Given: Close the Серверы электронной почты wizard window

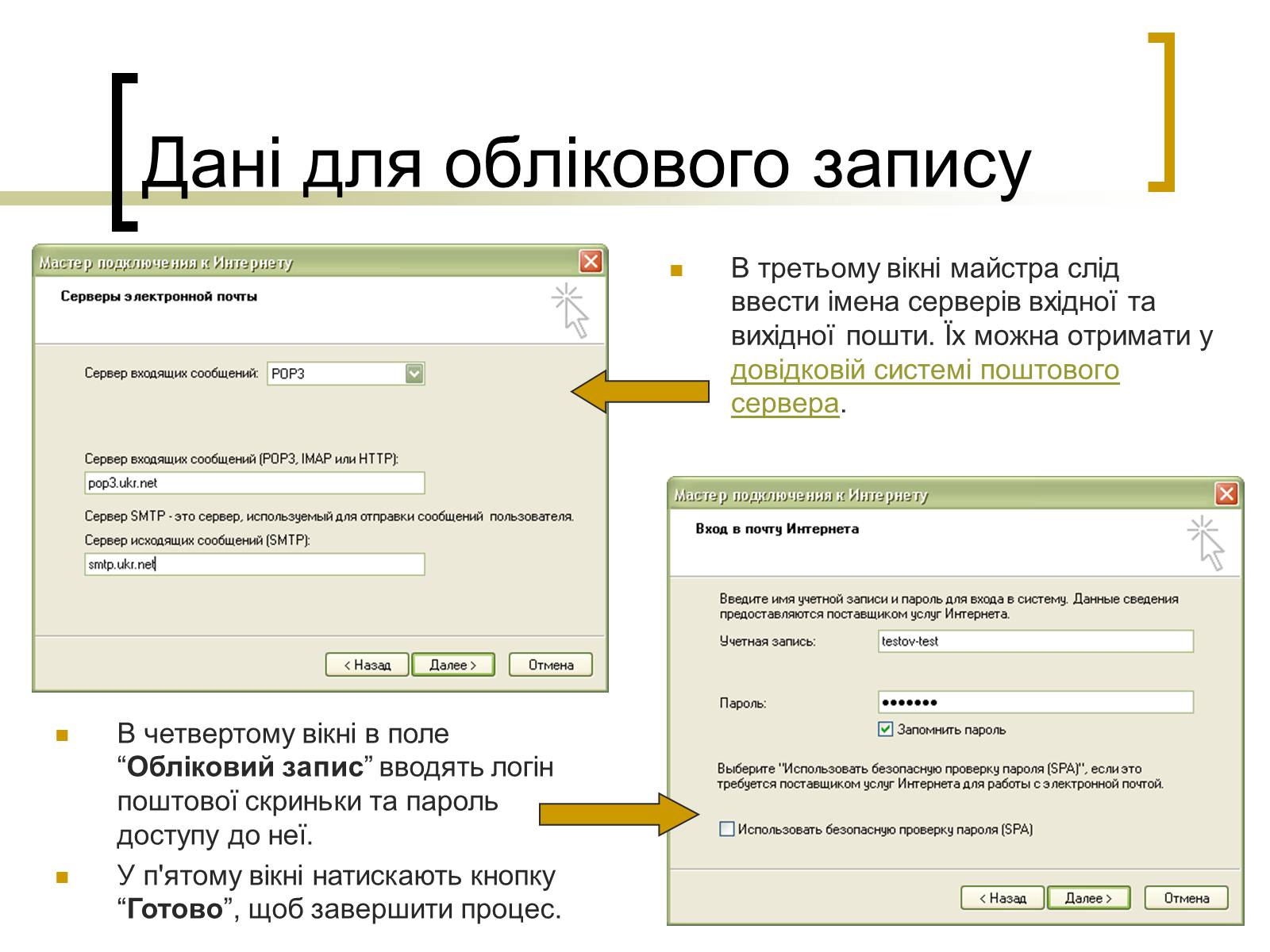Looking at the screenshot, I should (x=591, y=262).
